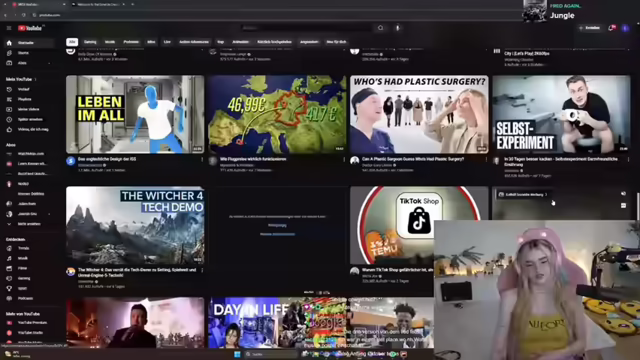Open the notifications bell
The width and height of the screenshot is (640, 360).
(x=611, y=28)
